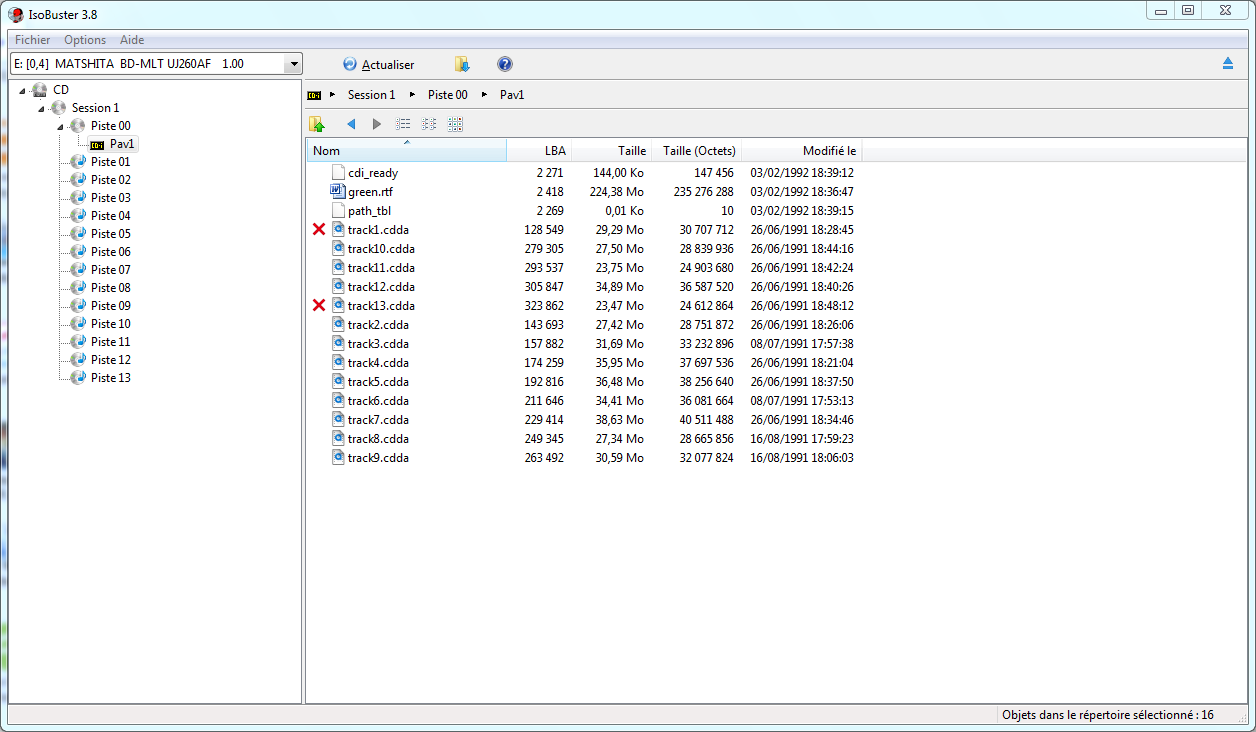This screenshot has width=1256, height=732.
Task: Click the Actualiser refresh button
Action: [x=378, y=64]
